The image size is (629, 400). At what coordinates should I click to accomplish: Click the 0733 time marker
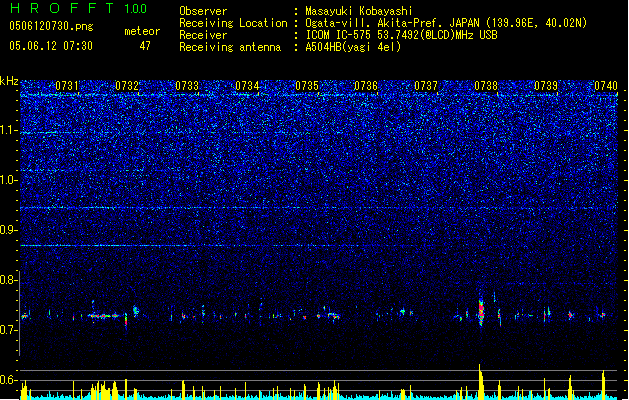coord(187,86)
